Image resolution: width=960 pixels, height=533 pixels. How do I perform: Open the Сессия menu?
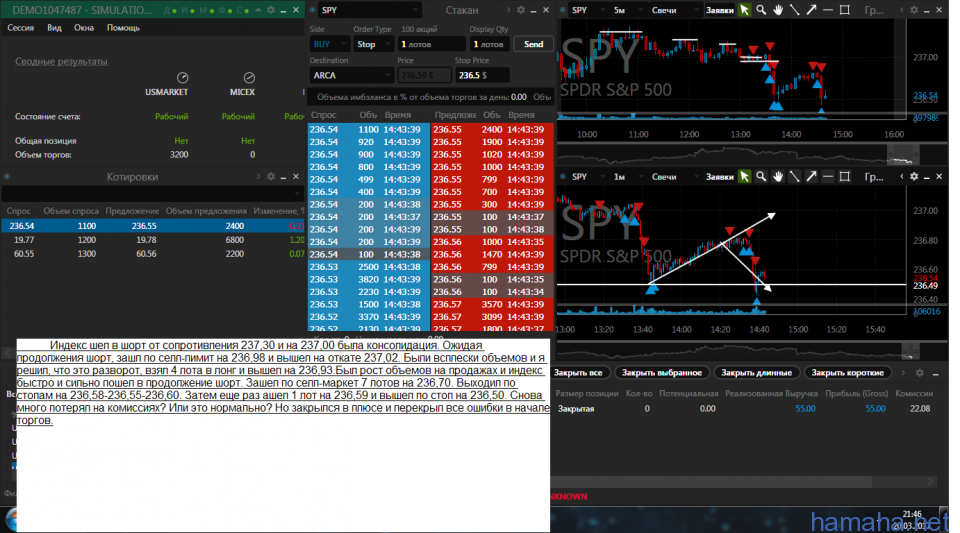(20, 28)
